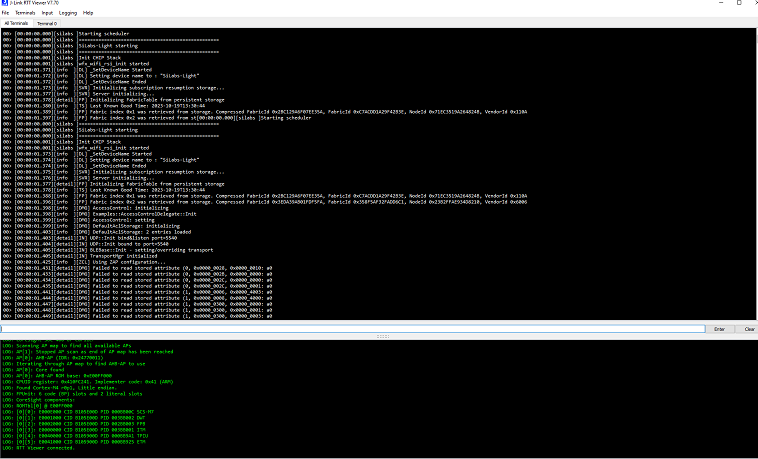758x459 pixels.
Task: Select 'Found Cortex-M4 r0p1, Little endian' line
Action: point(59,388)
